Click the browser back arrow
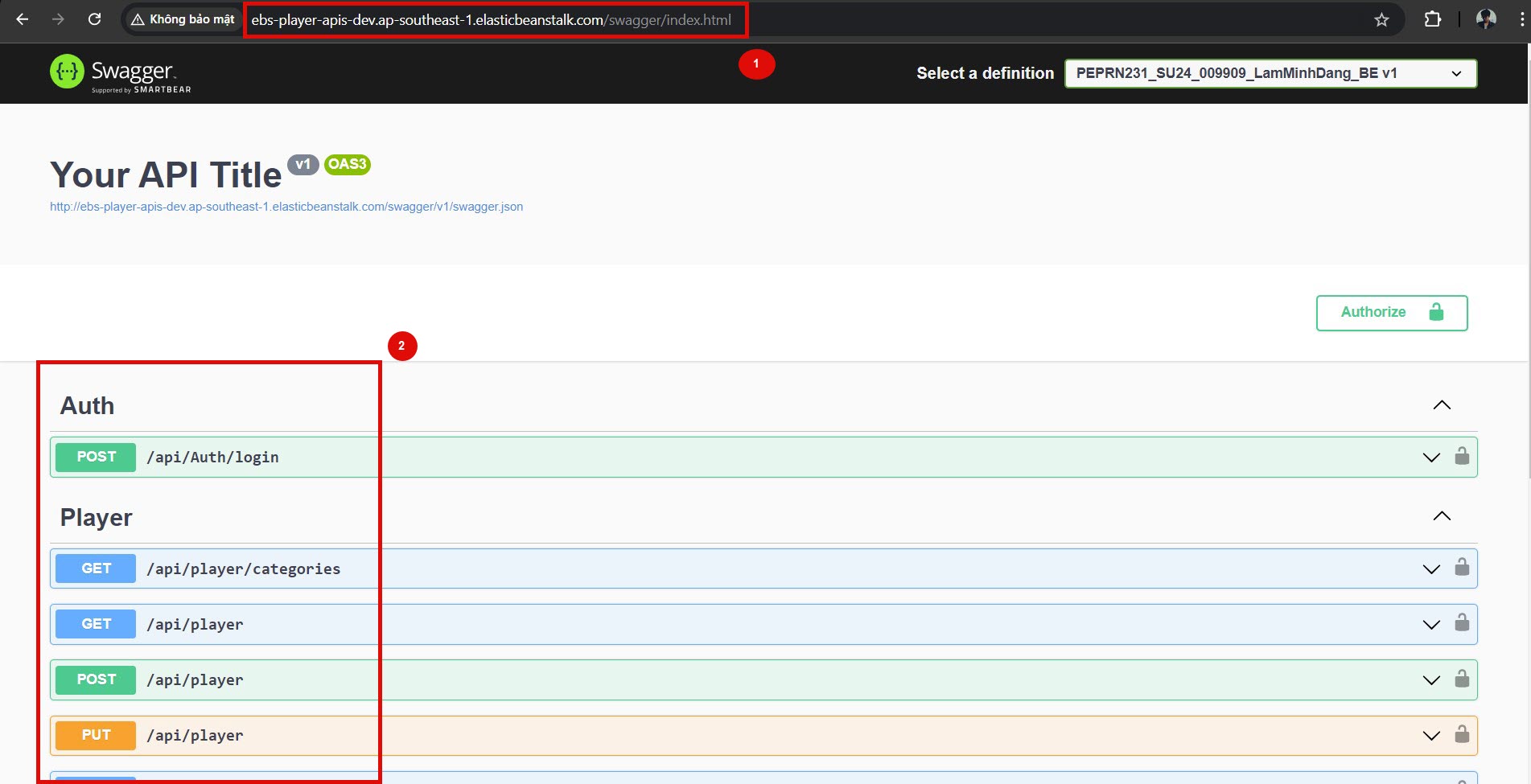The image size is (1531, 784). point(23,19)
